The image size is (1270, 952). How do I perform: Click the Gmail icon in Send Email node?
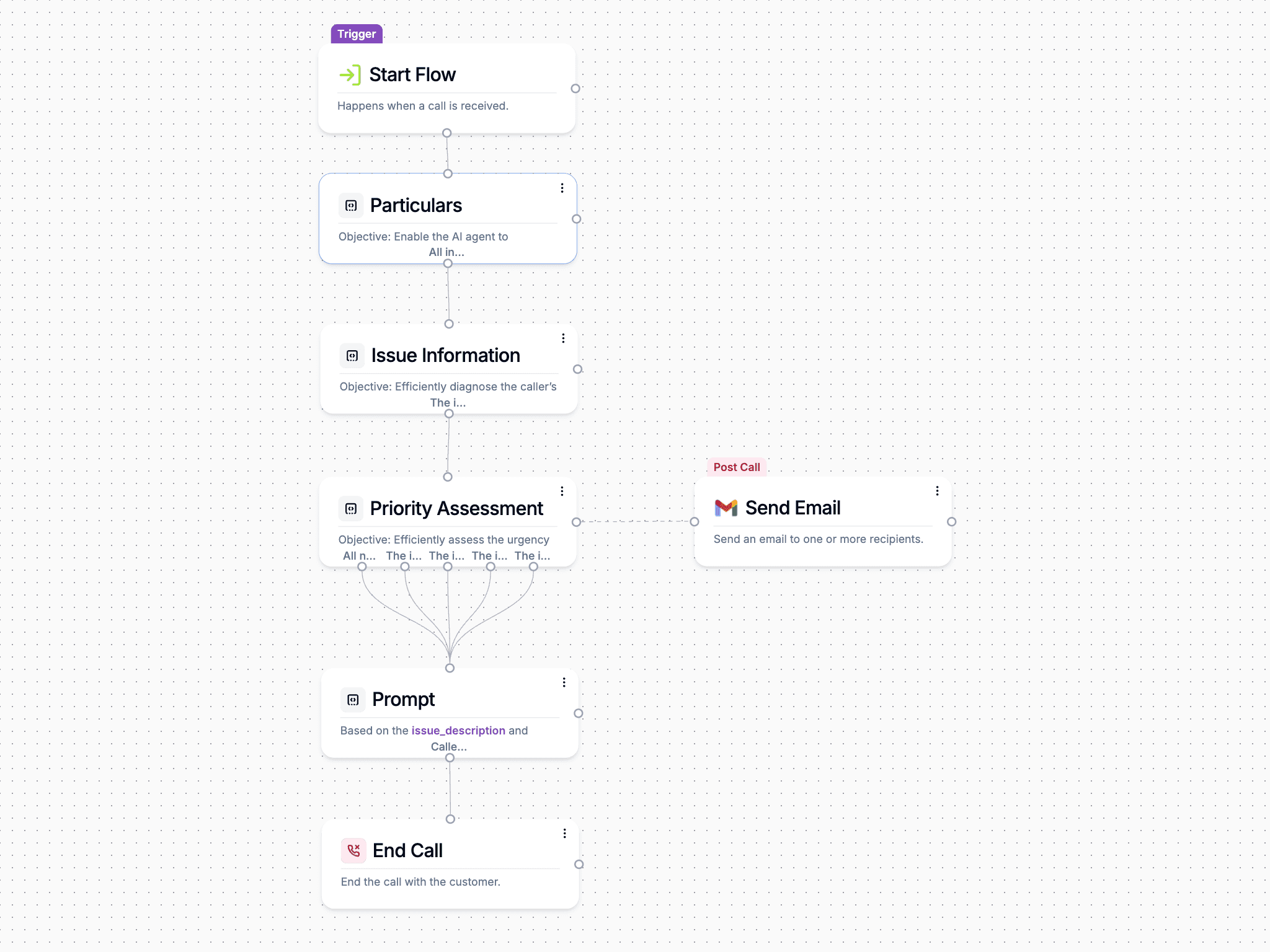pos(726,507)
